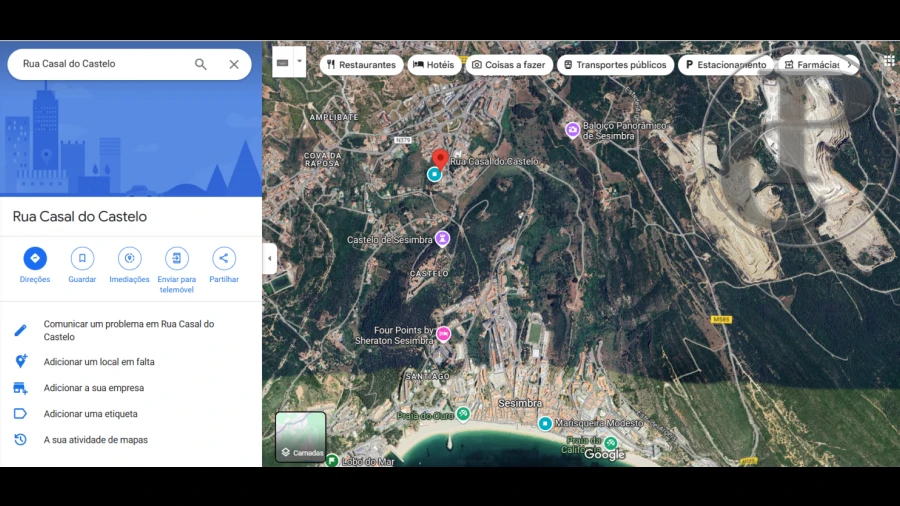Click the Guardar save icon
The image size is (900, 506).
click(82, 258)
